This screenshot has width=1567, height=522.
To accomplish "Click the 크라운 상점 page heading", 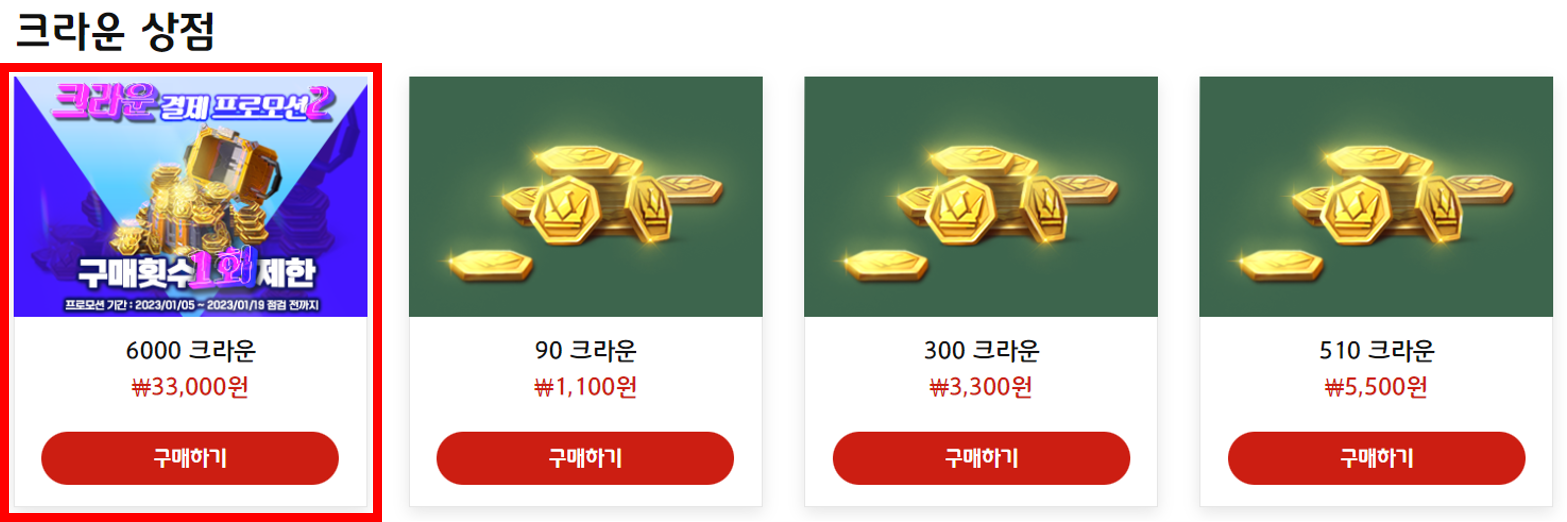I will [115, 32].
